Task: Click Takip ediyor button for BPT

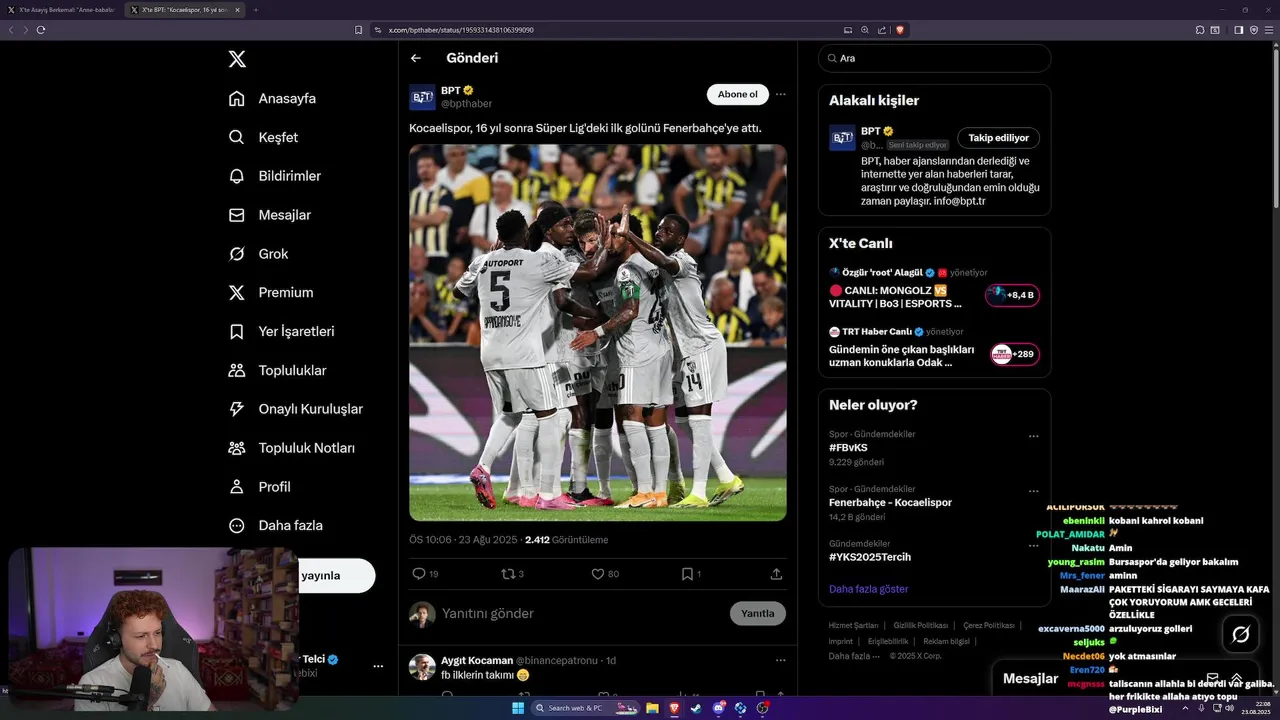Action: point(998,138)
